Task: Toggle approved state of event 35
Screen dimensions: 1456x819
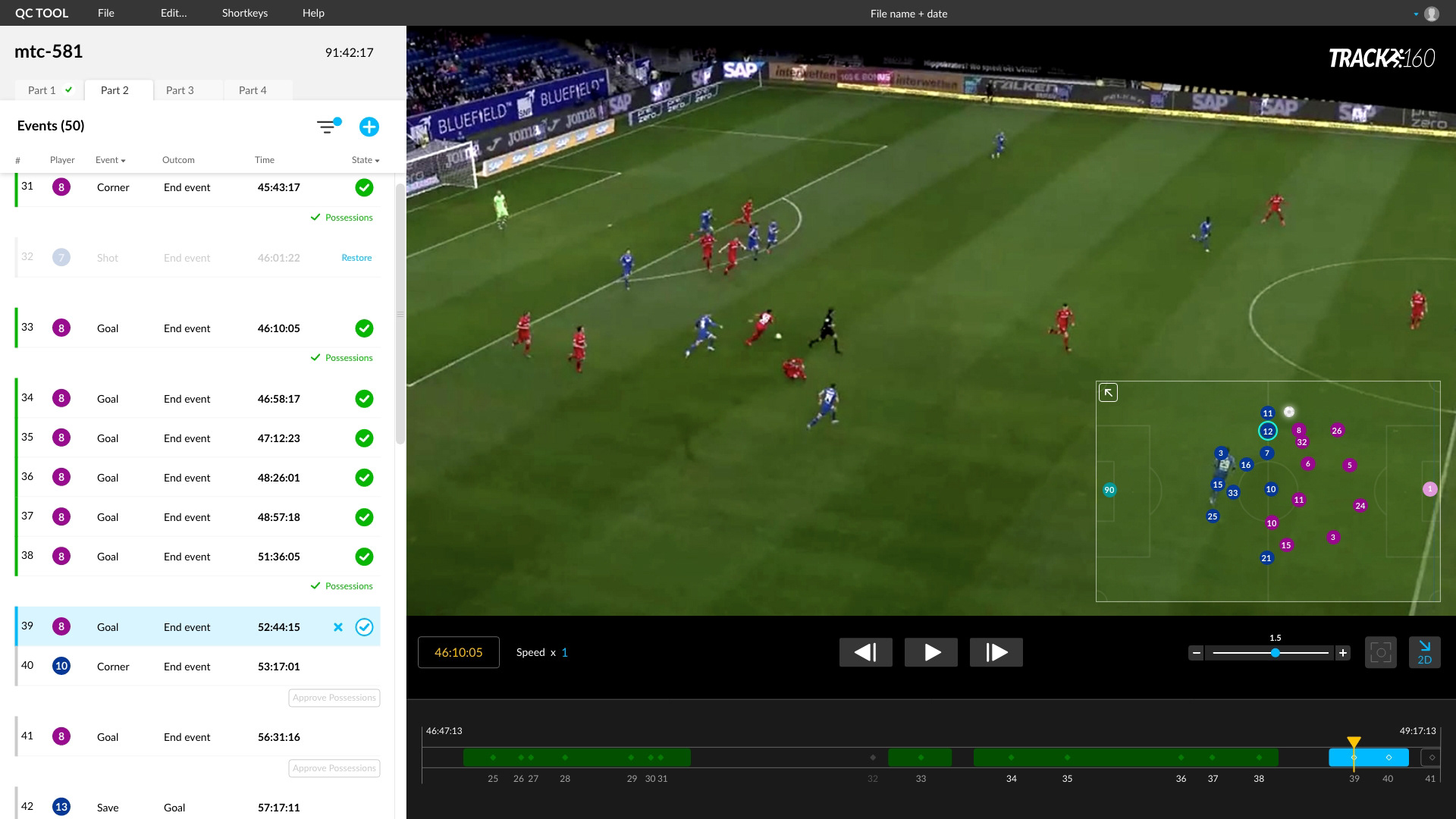Action: click(x=365, y=438)
